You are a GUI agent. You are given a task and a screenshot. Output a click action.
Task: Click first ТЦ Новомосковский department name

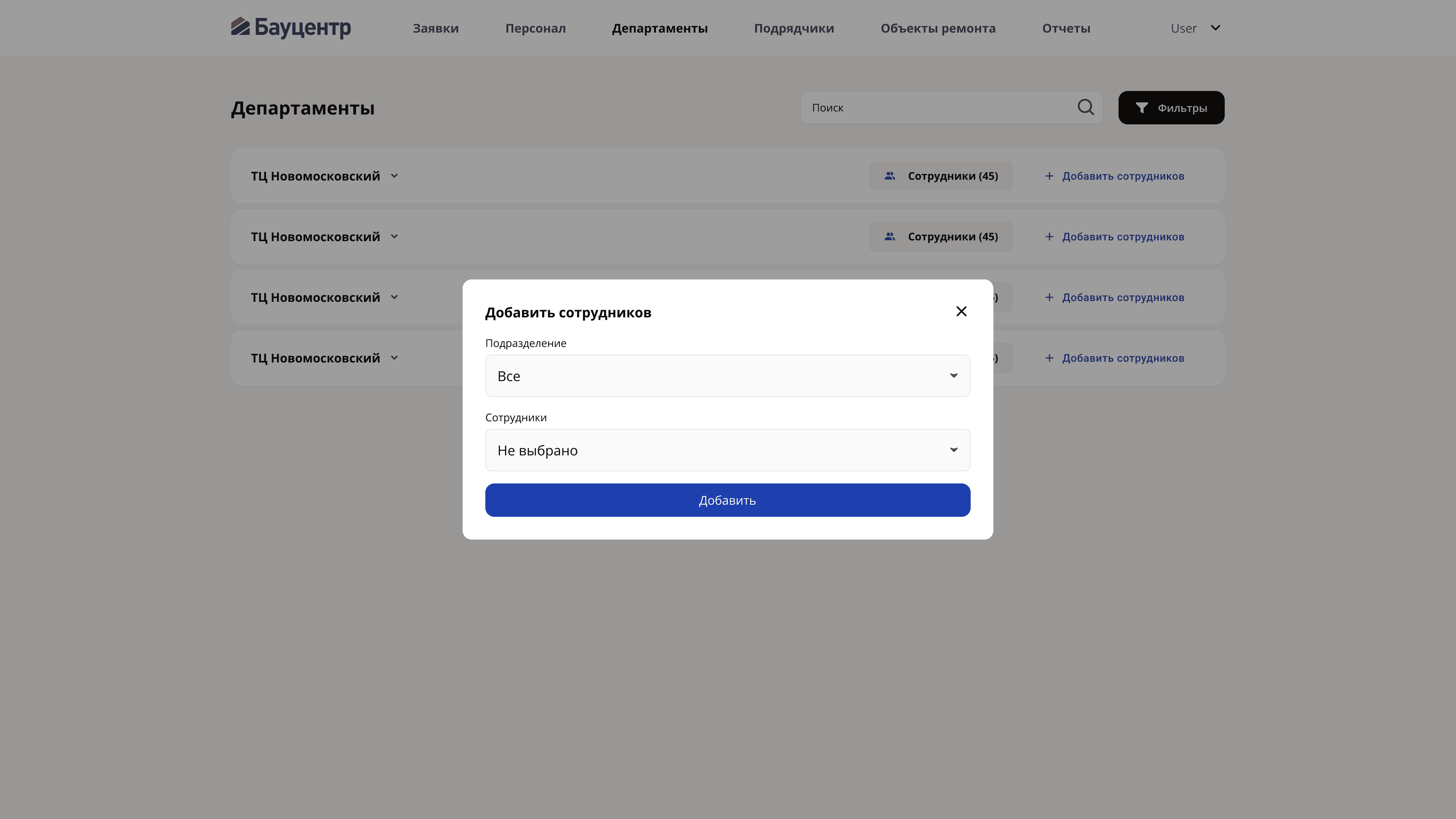[315, 176]
